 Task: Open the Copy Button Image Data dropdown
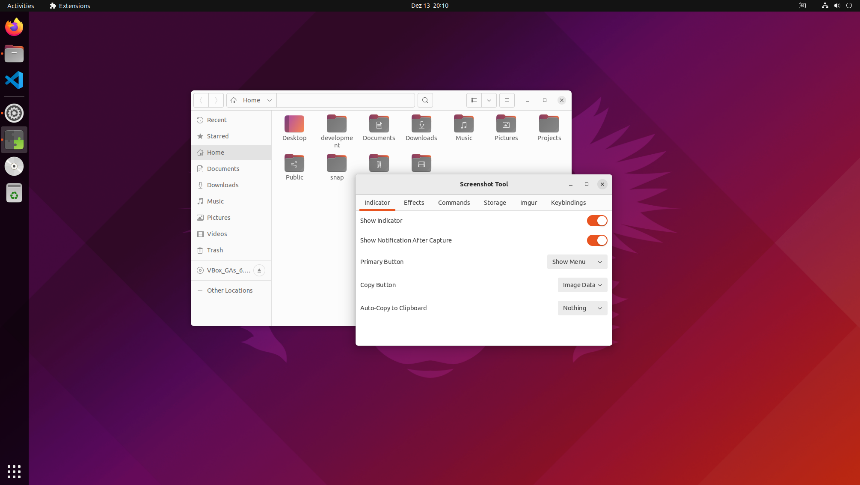[582, 285]
